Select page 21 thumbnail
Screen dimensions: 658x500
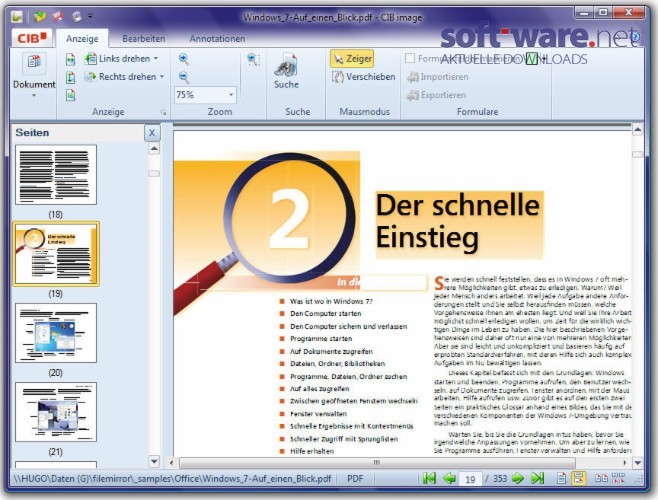(x=56, y=412)
